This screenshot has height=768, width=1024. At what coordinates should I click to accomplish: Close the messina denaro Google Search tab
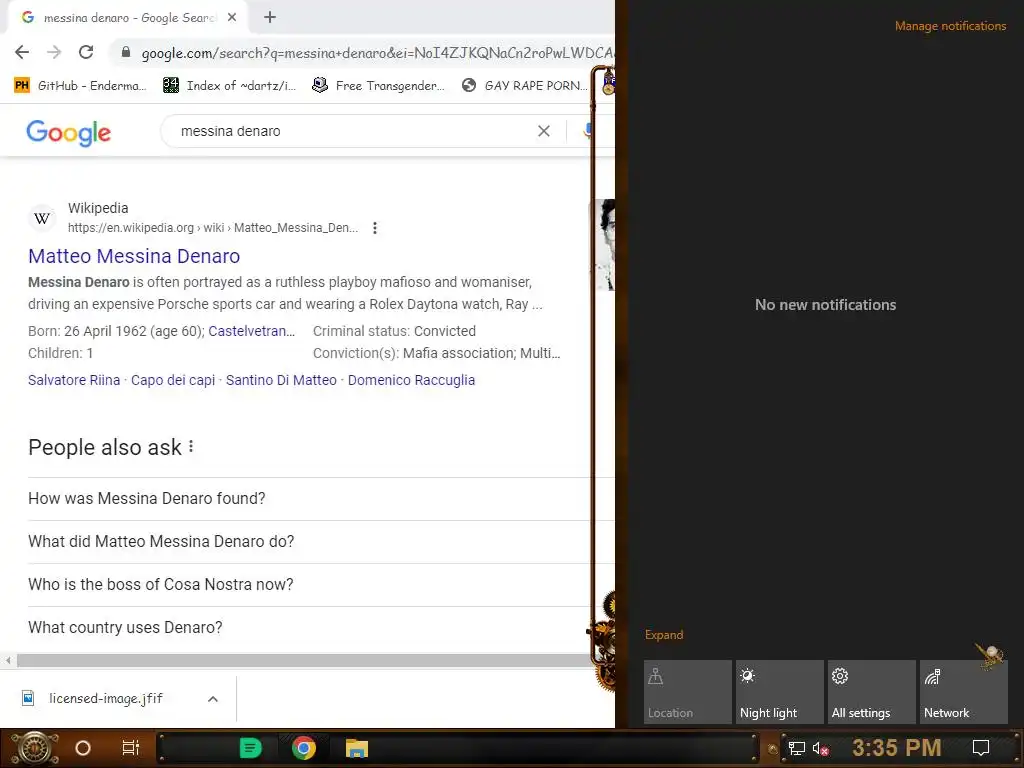232,18
